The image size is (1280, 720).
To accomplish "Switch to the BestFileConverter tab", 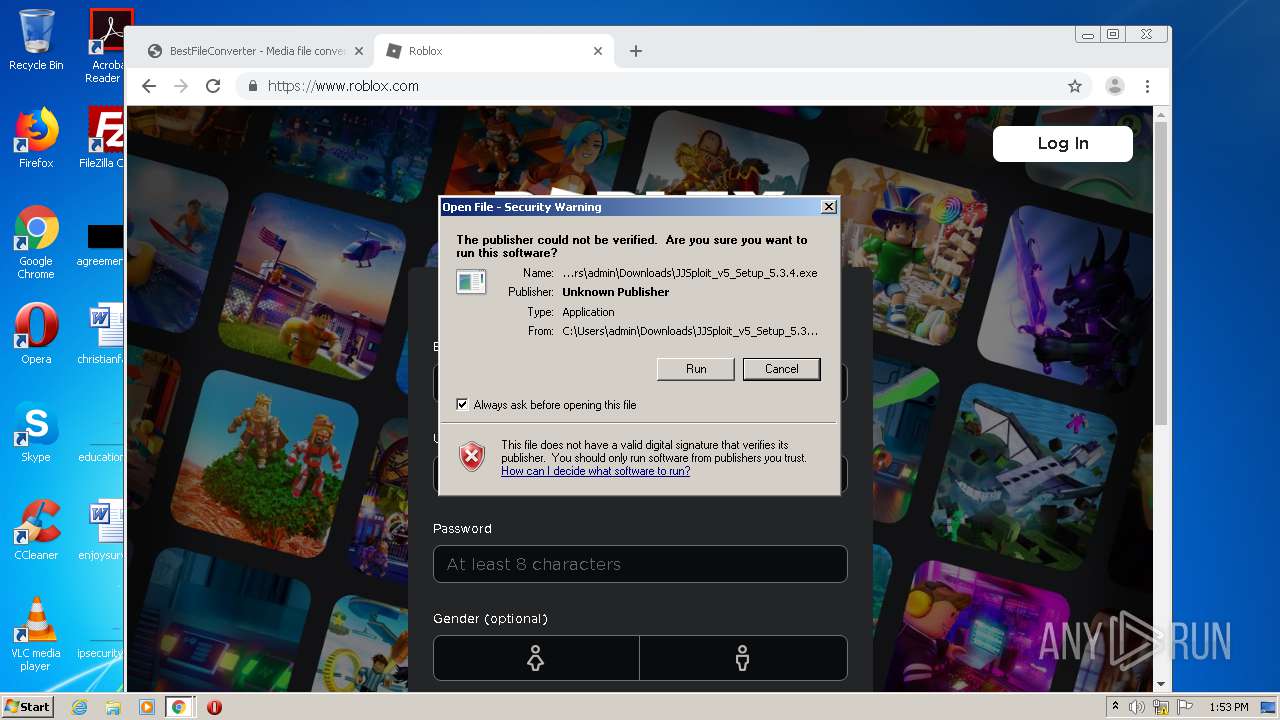I will coord(256,51).
